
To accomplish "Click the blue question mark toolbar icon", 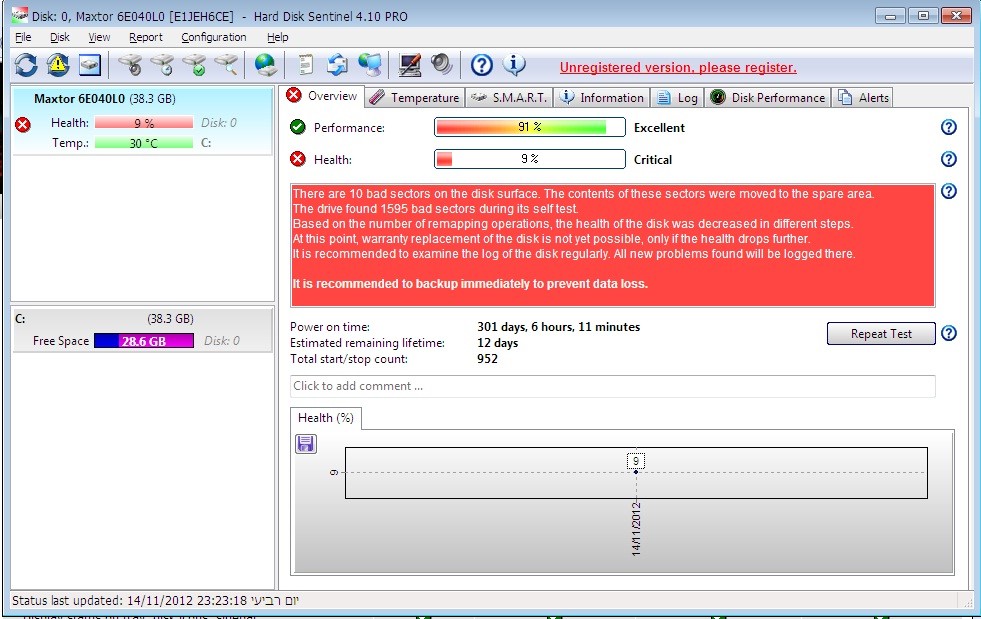I will tap(482, 66).
